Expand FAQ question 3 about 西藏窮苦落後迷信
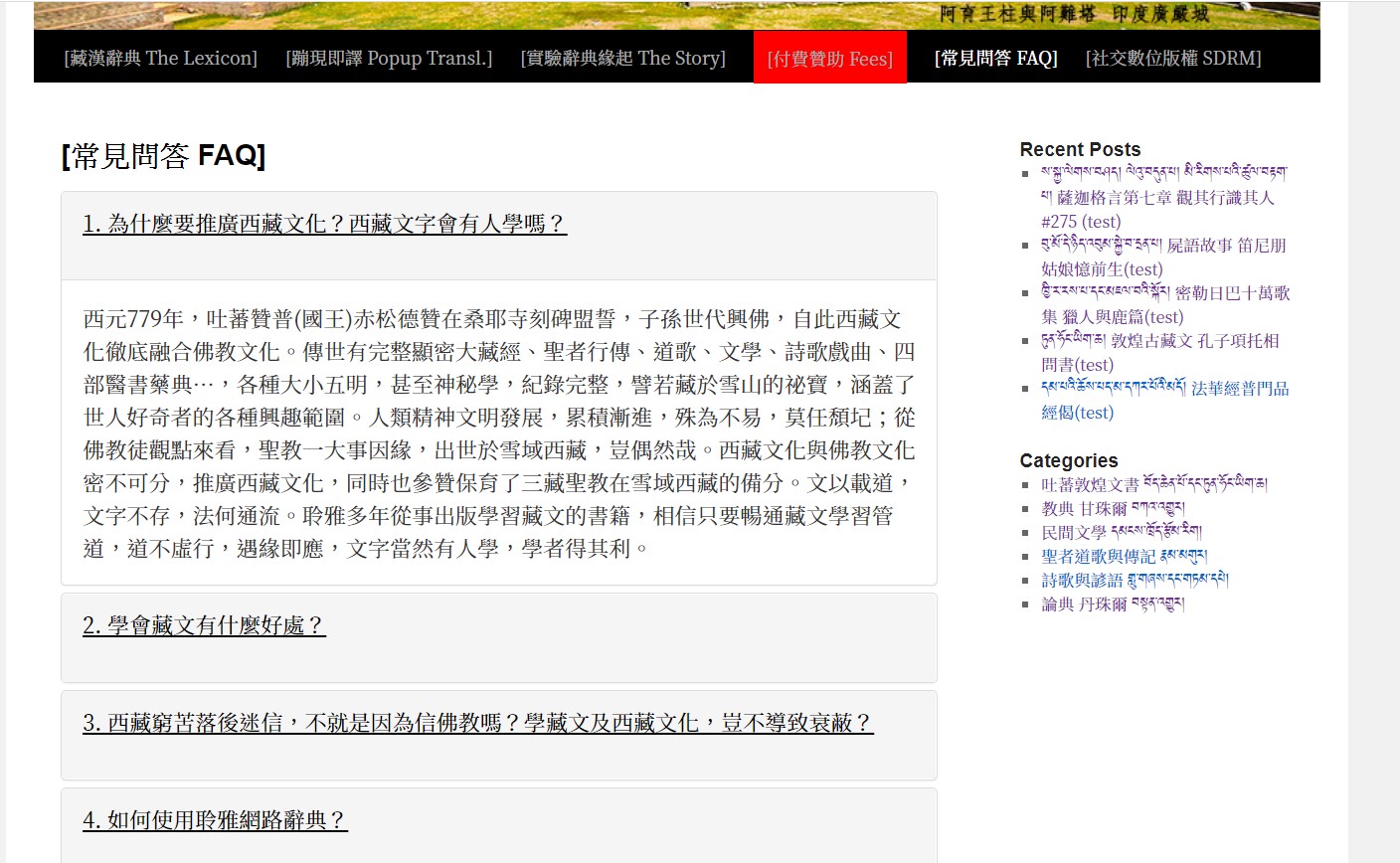1400x863 pixels. click(477, 723)
